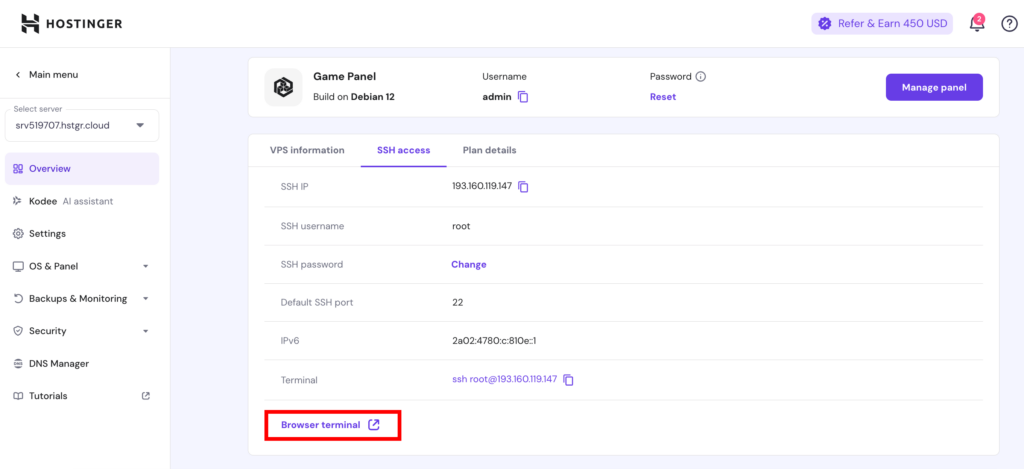Viewport: 1024px width, 469px height.
Task: Copy the SSH IP address
Action: [x=523, y=187]
